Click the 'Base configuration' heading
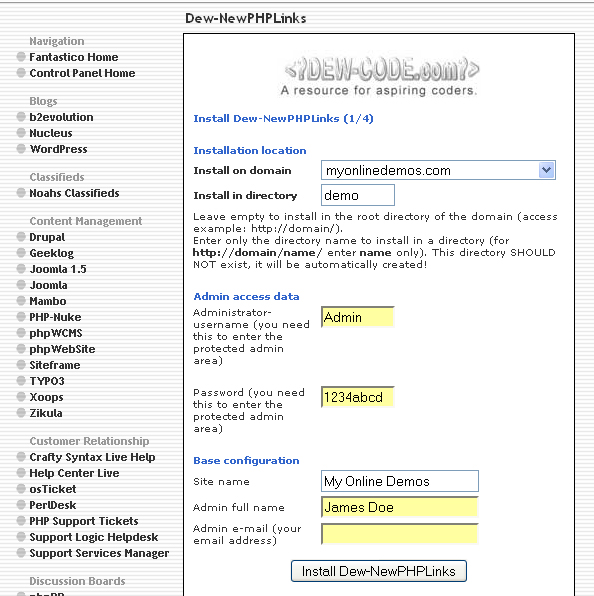Image resolution: width=594 pixels, height=596 pixels. pyautogui.click(x=246, y=461)
